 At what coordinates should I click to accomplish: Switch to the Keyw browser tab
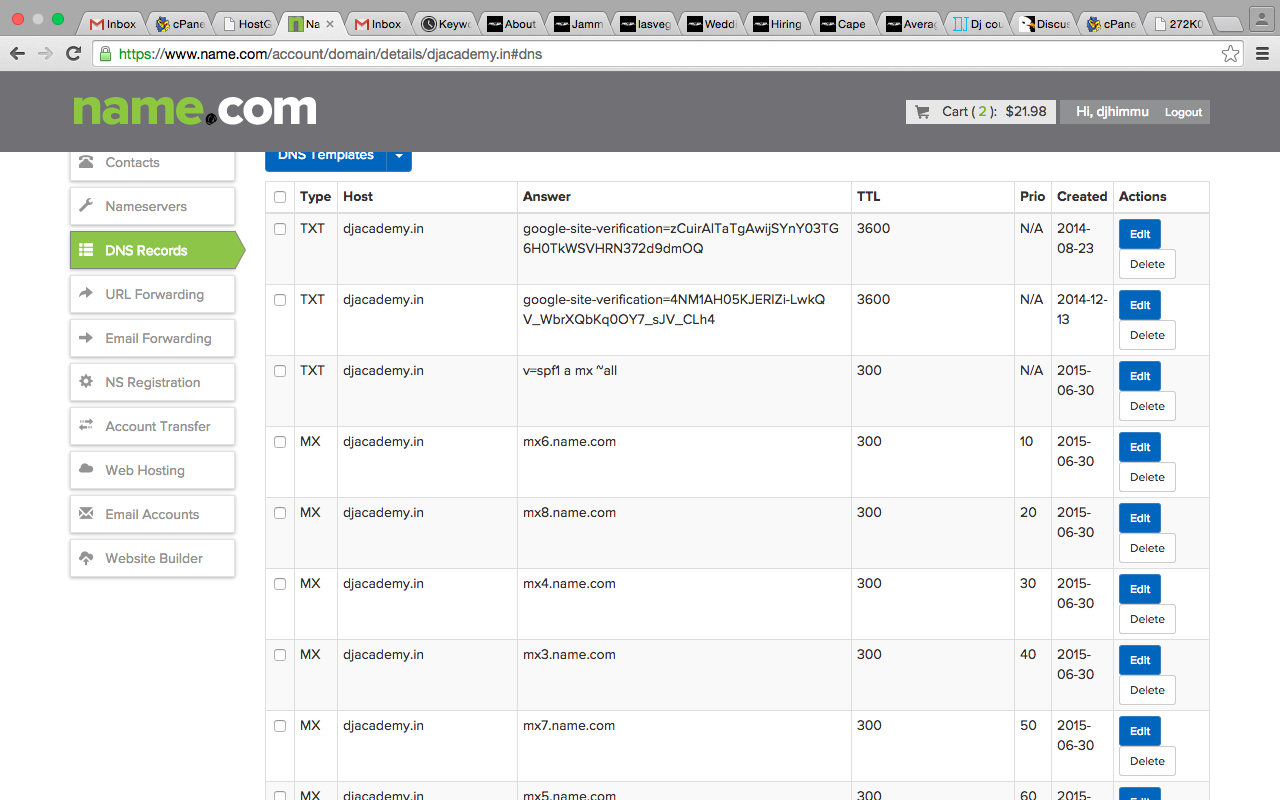[446, 23]
